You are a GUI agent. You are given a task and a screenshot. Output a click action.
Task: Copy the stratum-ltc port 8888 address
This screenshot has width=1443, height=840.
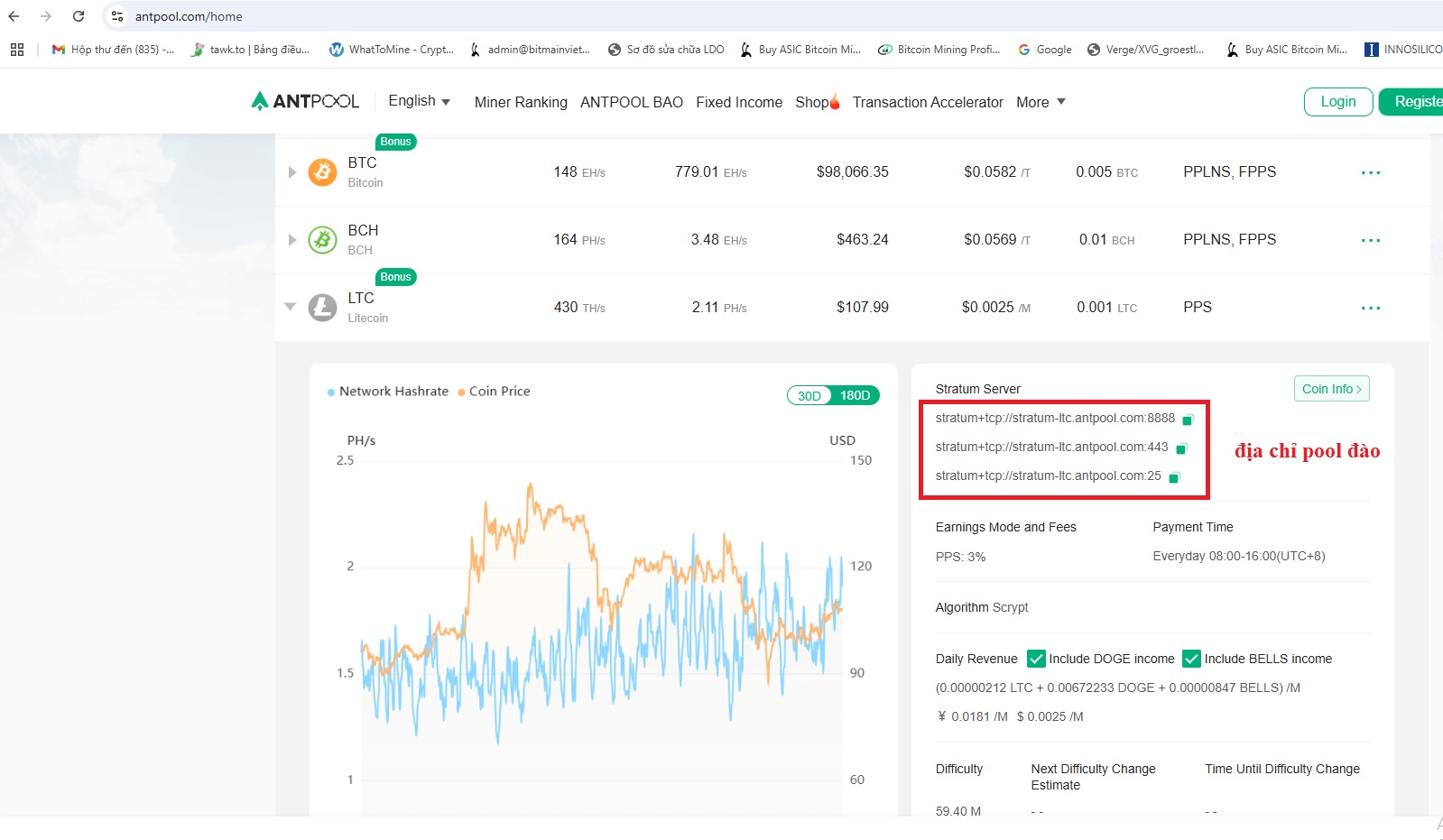1188,420
